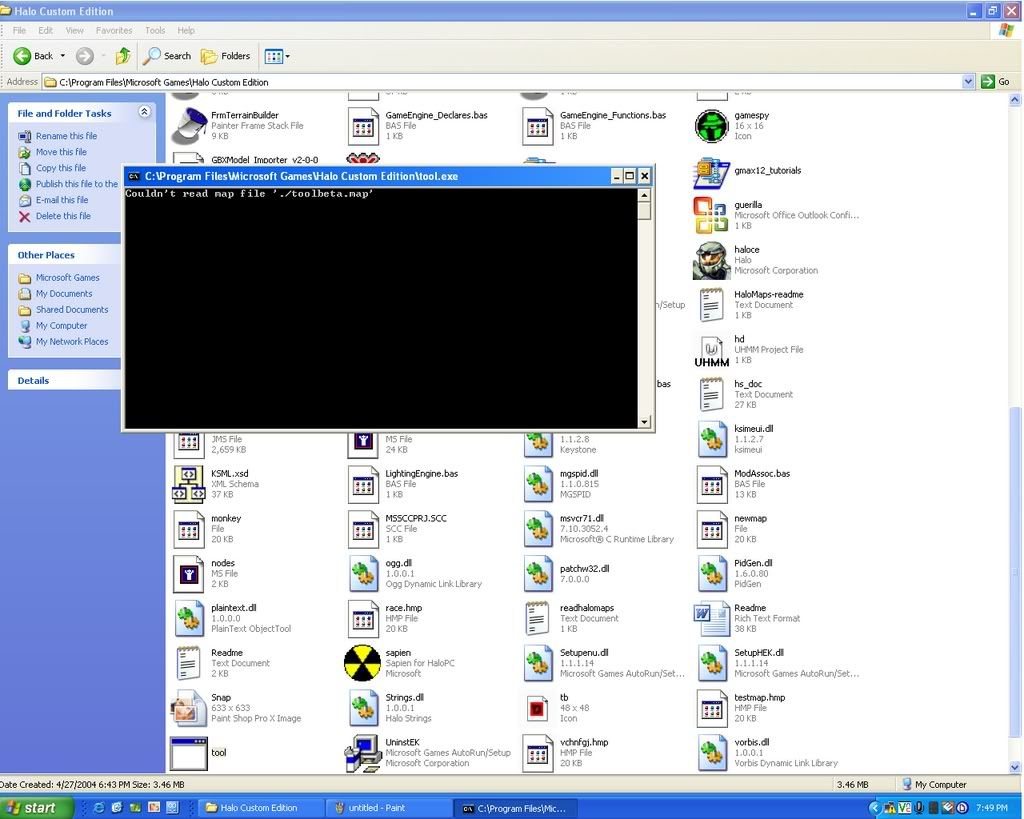Open the Back history dropdown arrow

point(63,56)
